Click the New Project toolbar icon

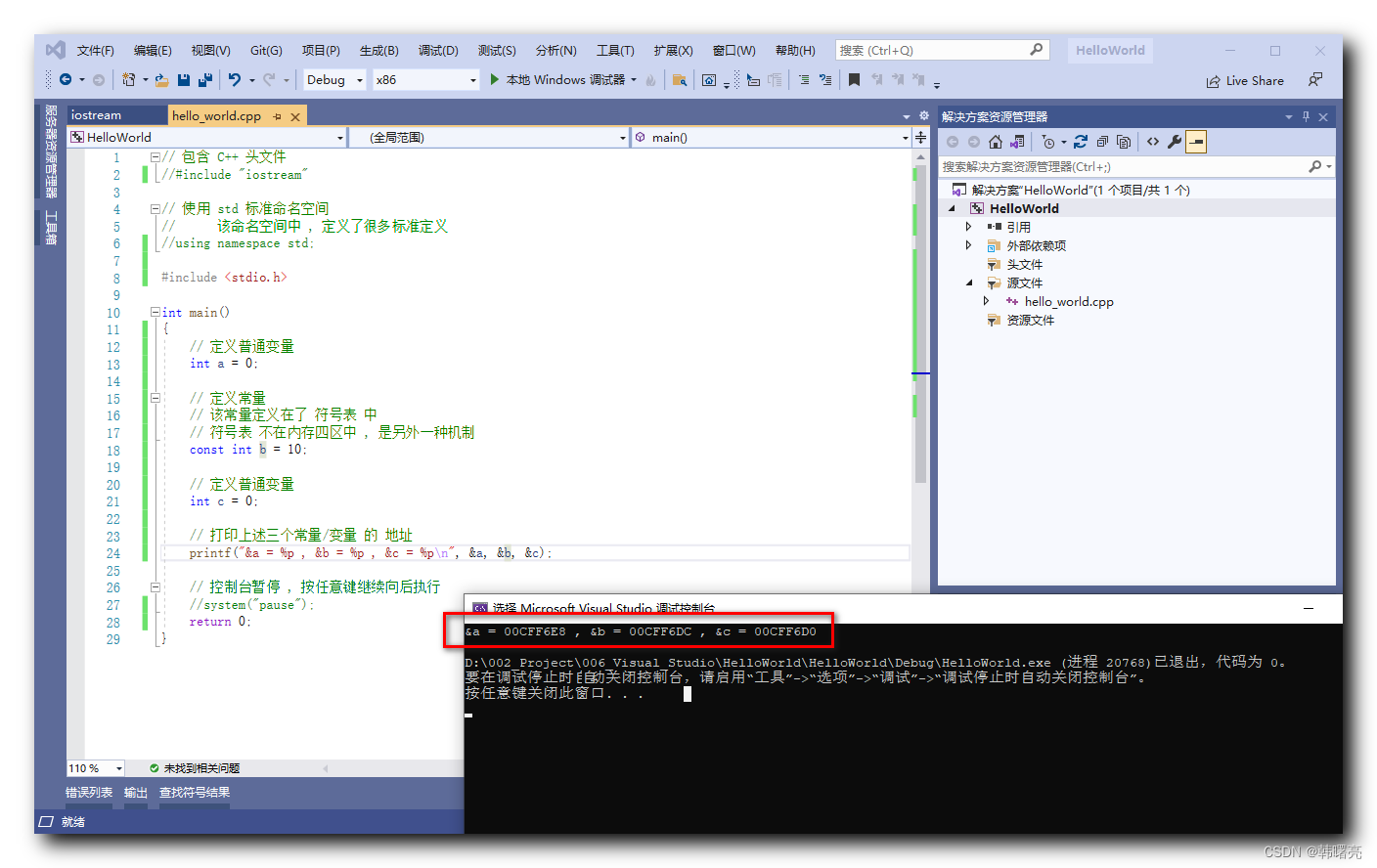pyautogui.click(x=128, y=80)
